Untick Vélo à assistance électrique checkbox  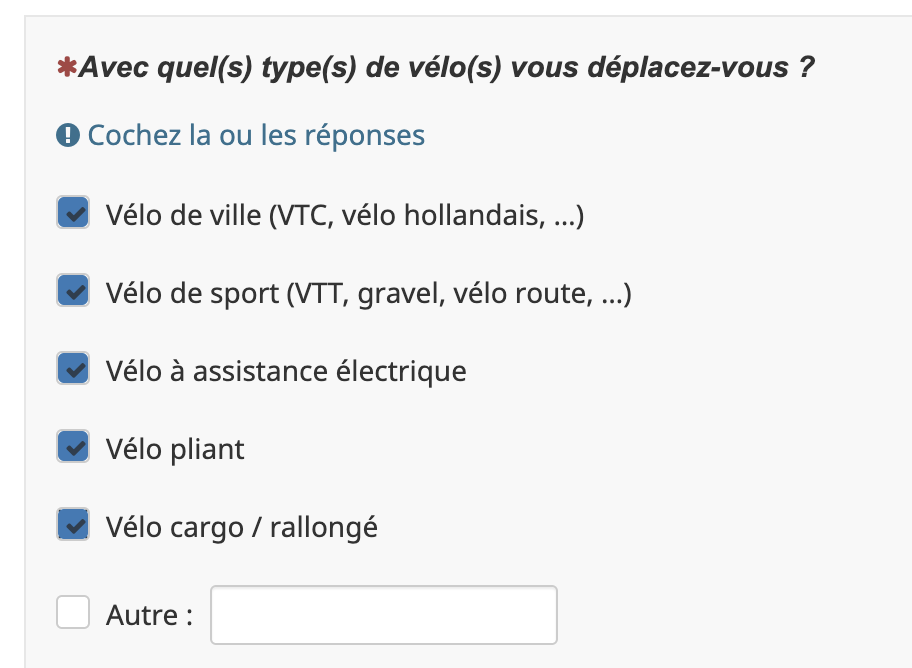(73, 369)
